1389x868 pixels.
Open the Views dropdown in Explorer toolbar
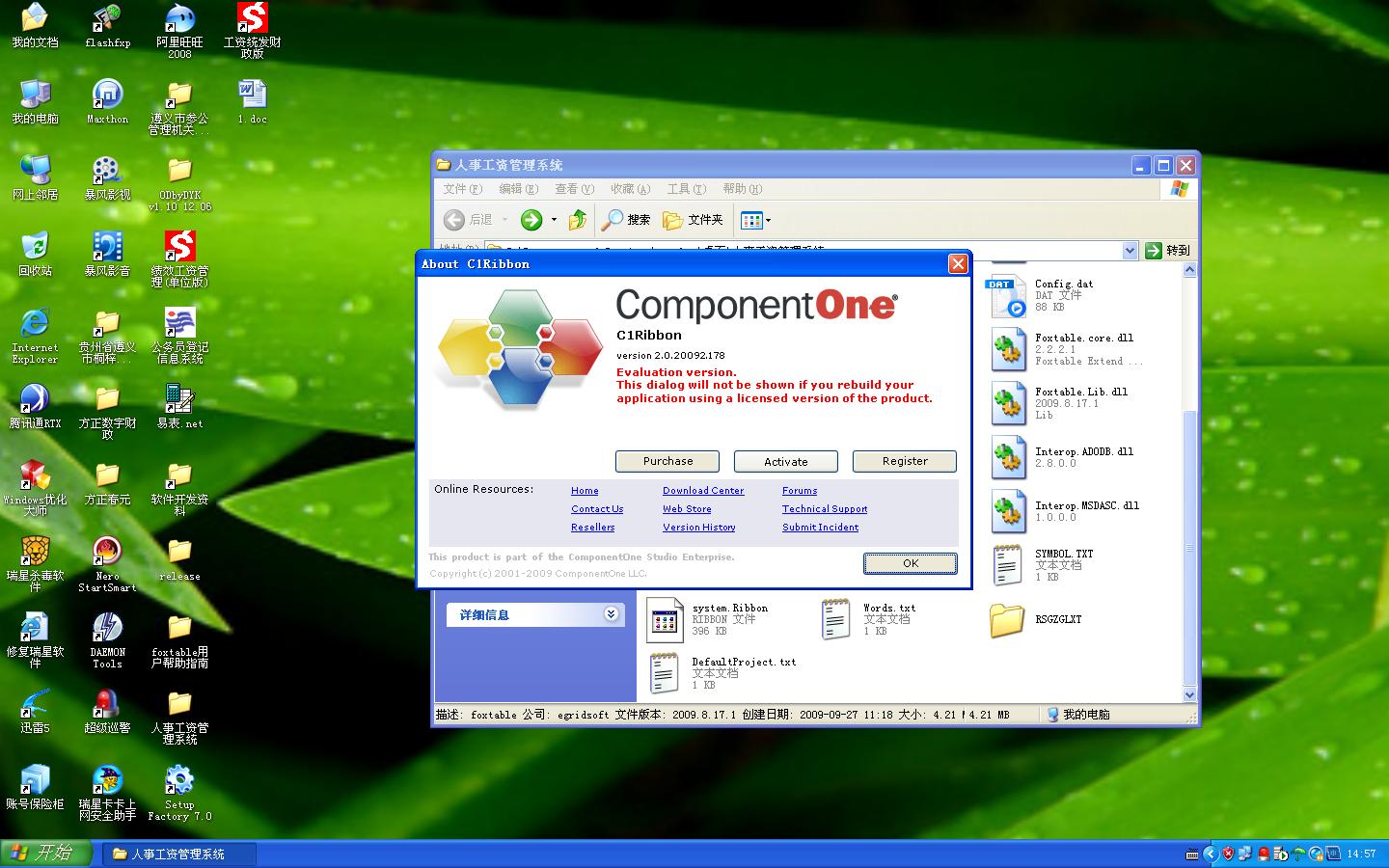[755, 220]
